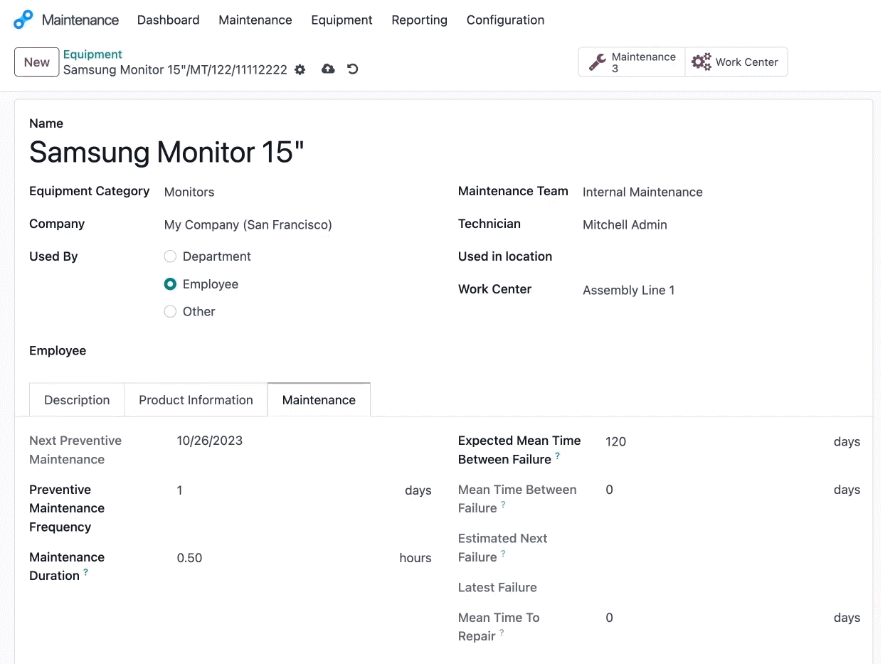Viewport: 881px width, 664px height.
Task: Select the Department radio option
Action: click(x=170, y=257)
